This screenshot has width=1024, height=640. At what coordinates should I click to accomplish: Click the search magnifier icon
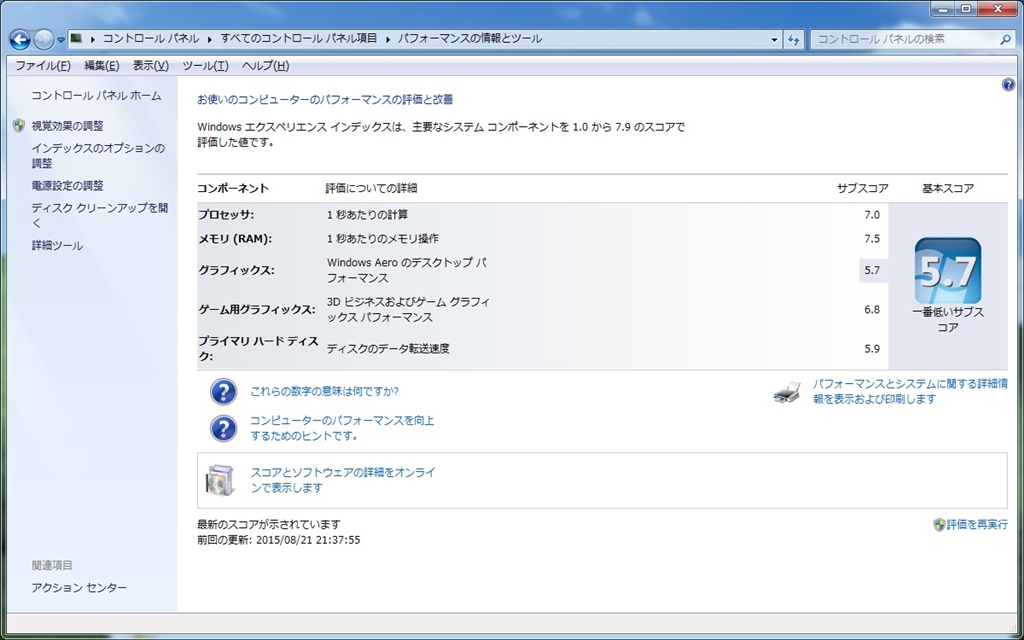pyautogui.click(x=1006, y=39)
